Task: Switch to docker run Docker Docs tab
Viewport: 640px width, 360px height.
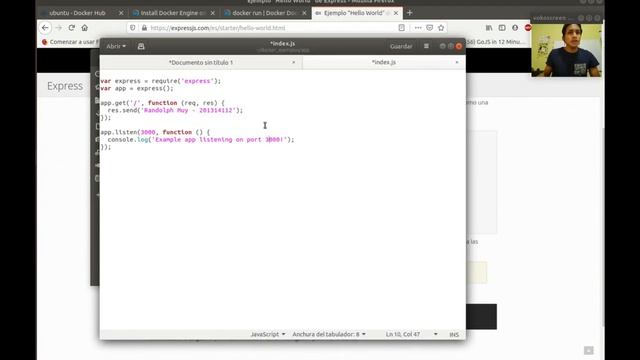Action: click(x=264, y=13)
